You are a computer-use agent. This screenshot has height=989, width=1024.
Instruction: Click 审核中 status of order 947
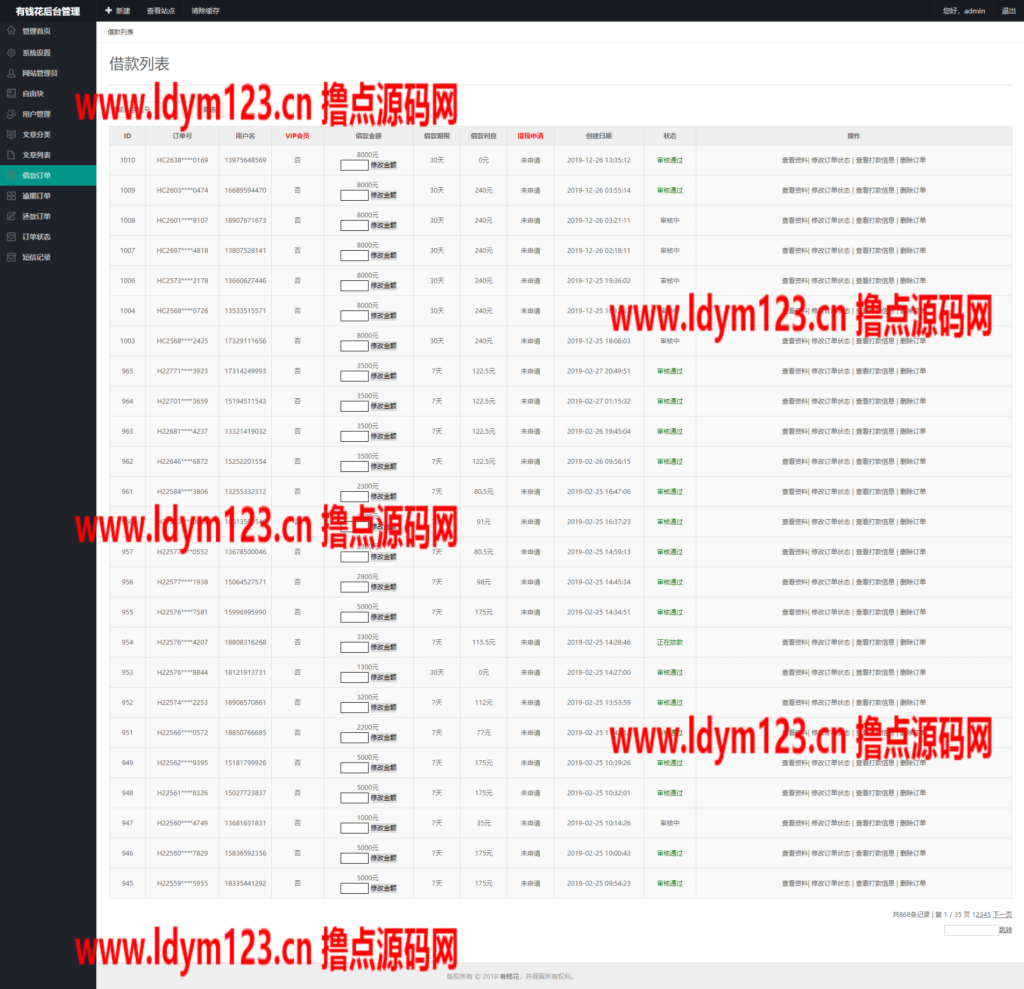click(x=669, y=823)
